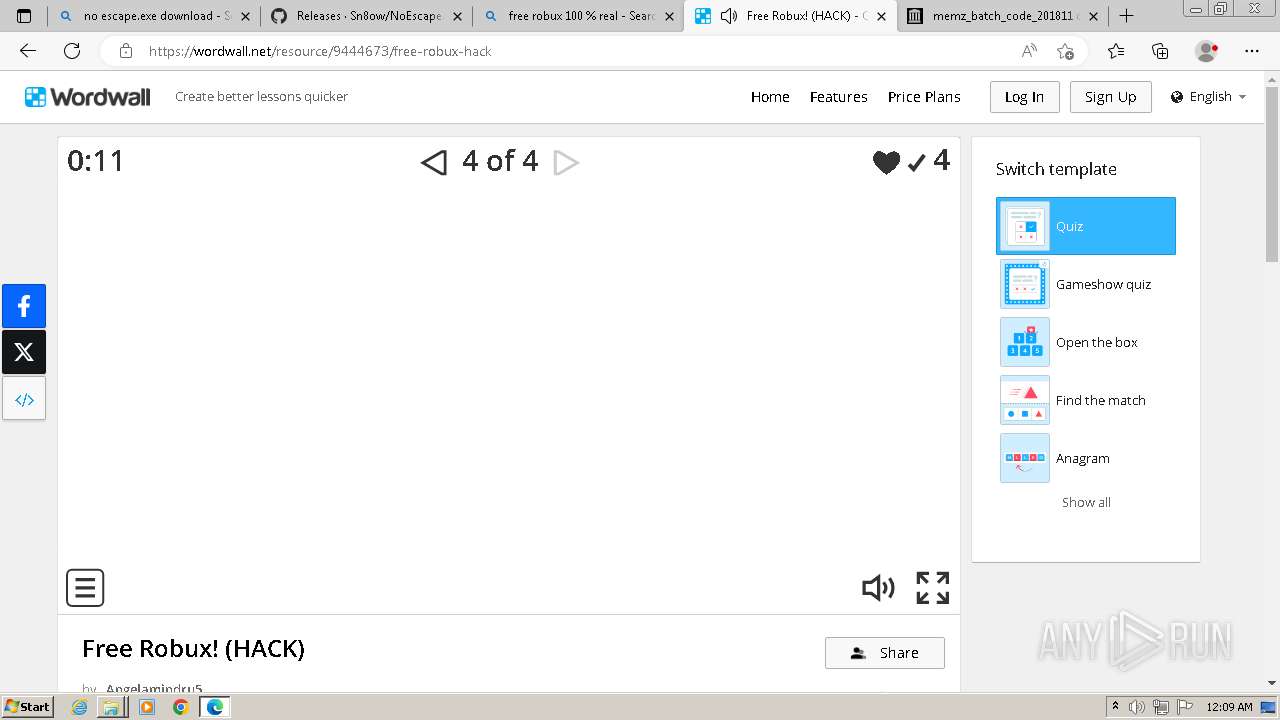Click the Wordwall logo

click(88, 97)
